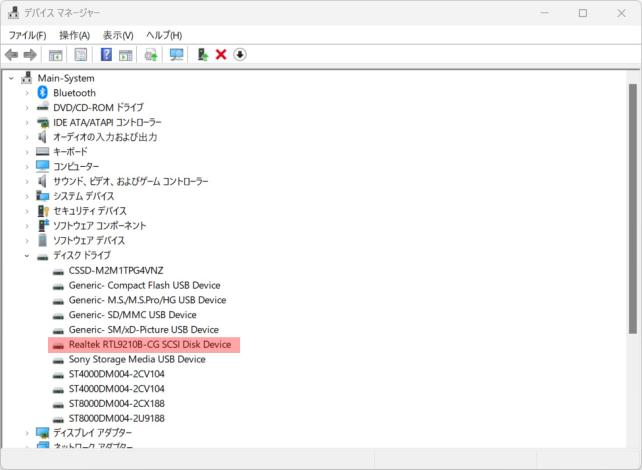Expand the Bluetooth category
This screenshot has height=470, width=642.
pyautogui.click(x=27, y=93)
